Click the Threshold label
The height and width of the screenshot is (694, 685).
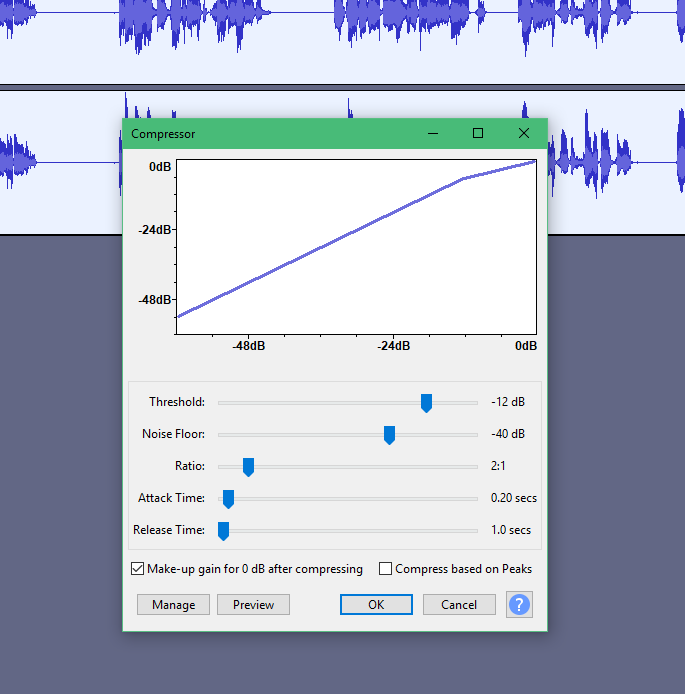(x=177, y=402)
